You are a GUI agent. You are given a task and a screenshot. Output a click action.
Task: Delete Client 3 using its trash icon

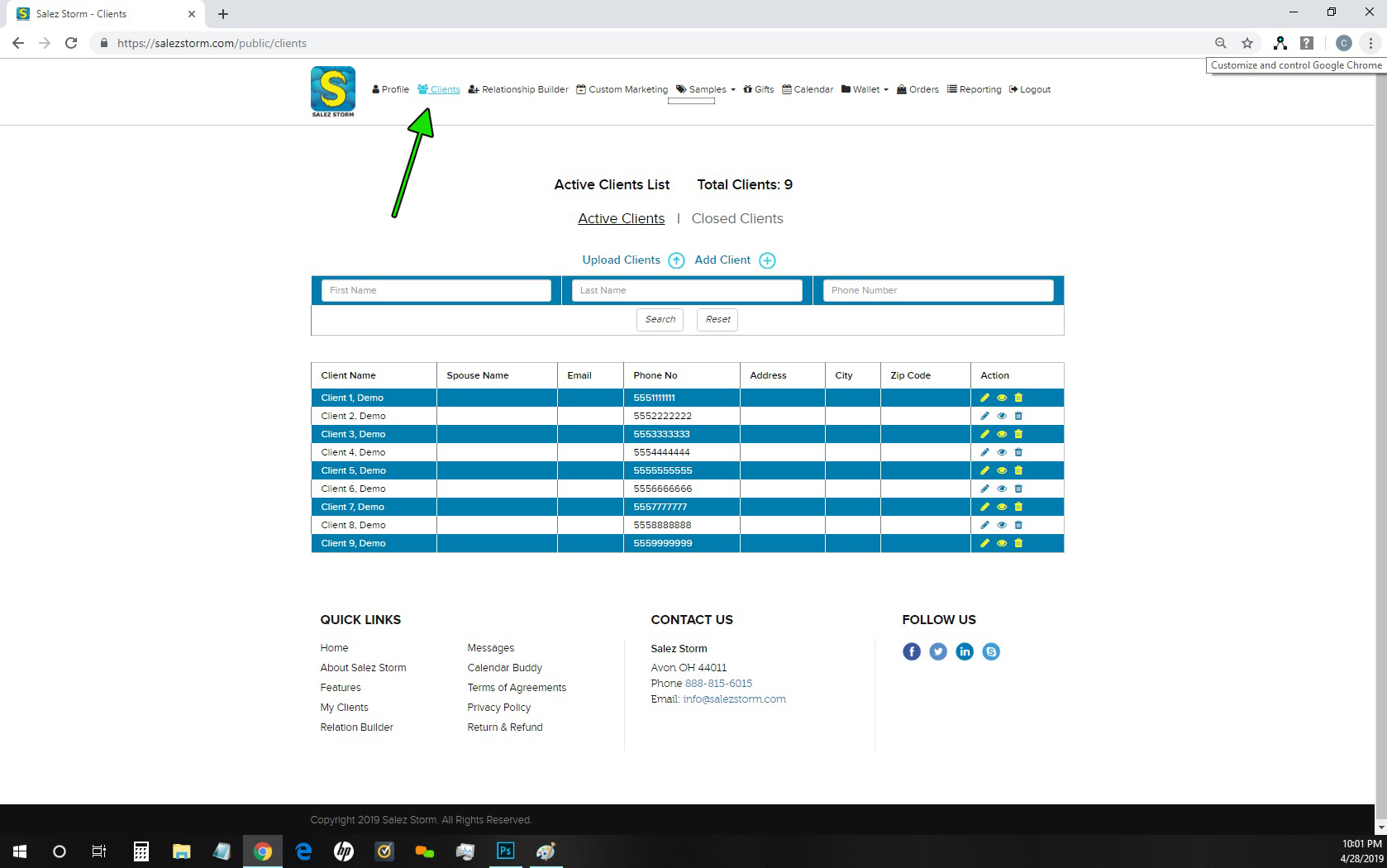(x=1018, y=434)
